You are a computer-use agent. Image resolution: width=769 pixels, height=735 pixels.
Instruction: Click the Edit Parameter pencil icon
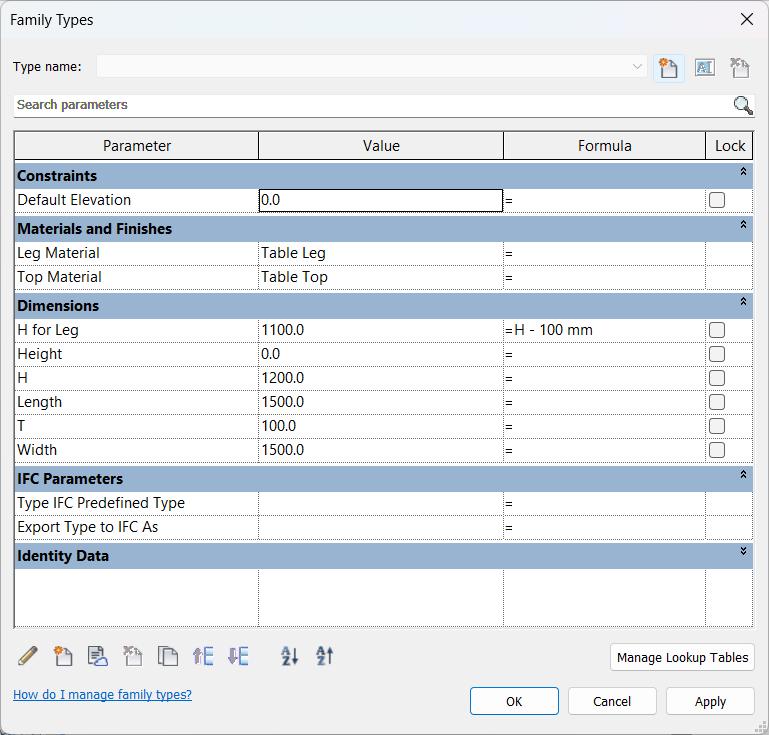click(28, 656)
